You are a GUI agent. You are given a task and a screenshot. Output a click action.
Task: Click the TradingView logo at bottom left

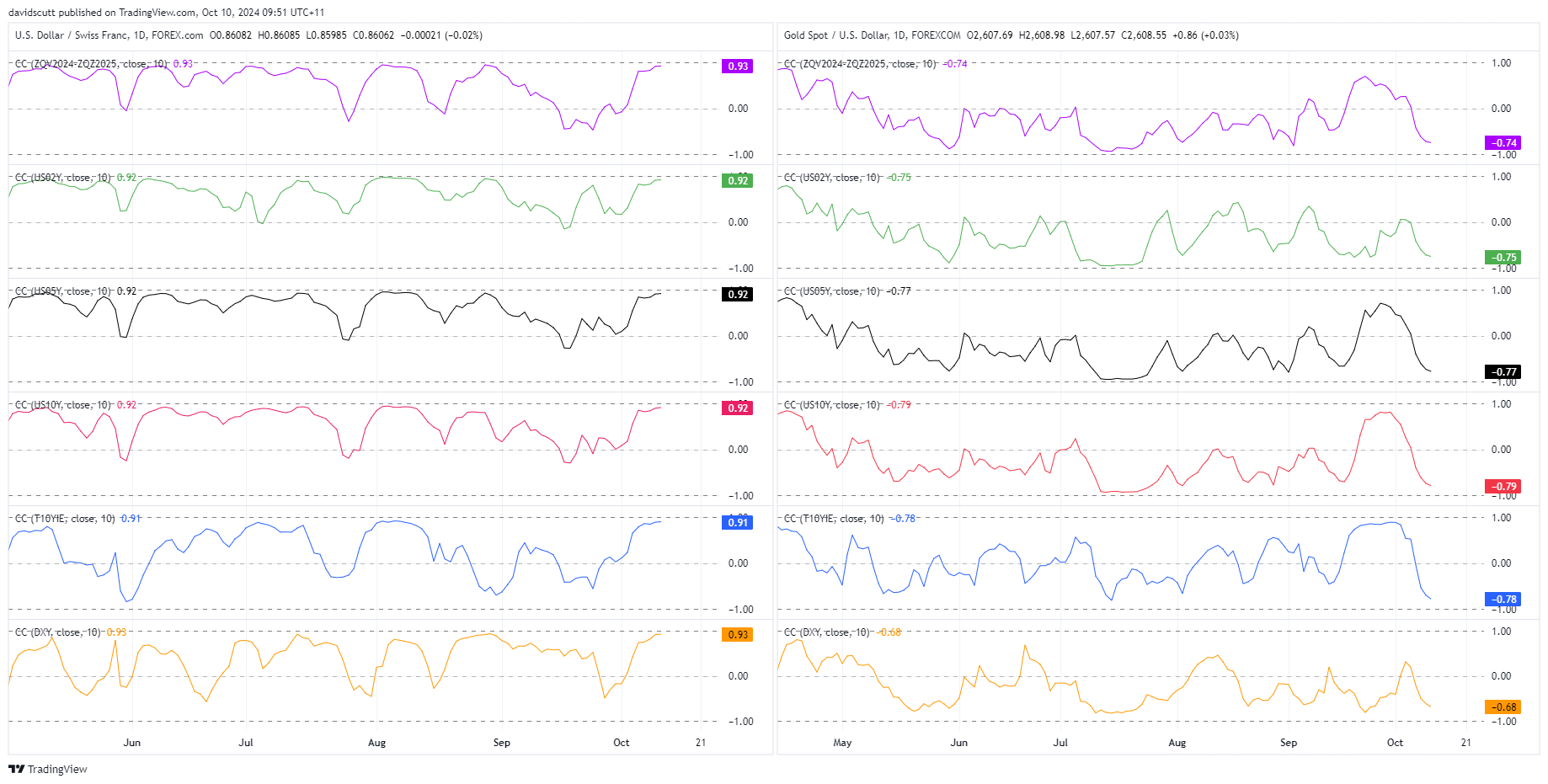(x=48, y=769)
